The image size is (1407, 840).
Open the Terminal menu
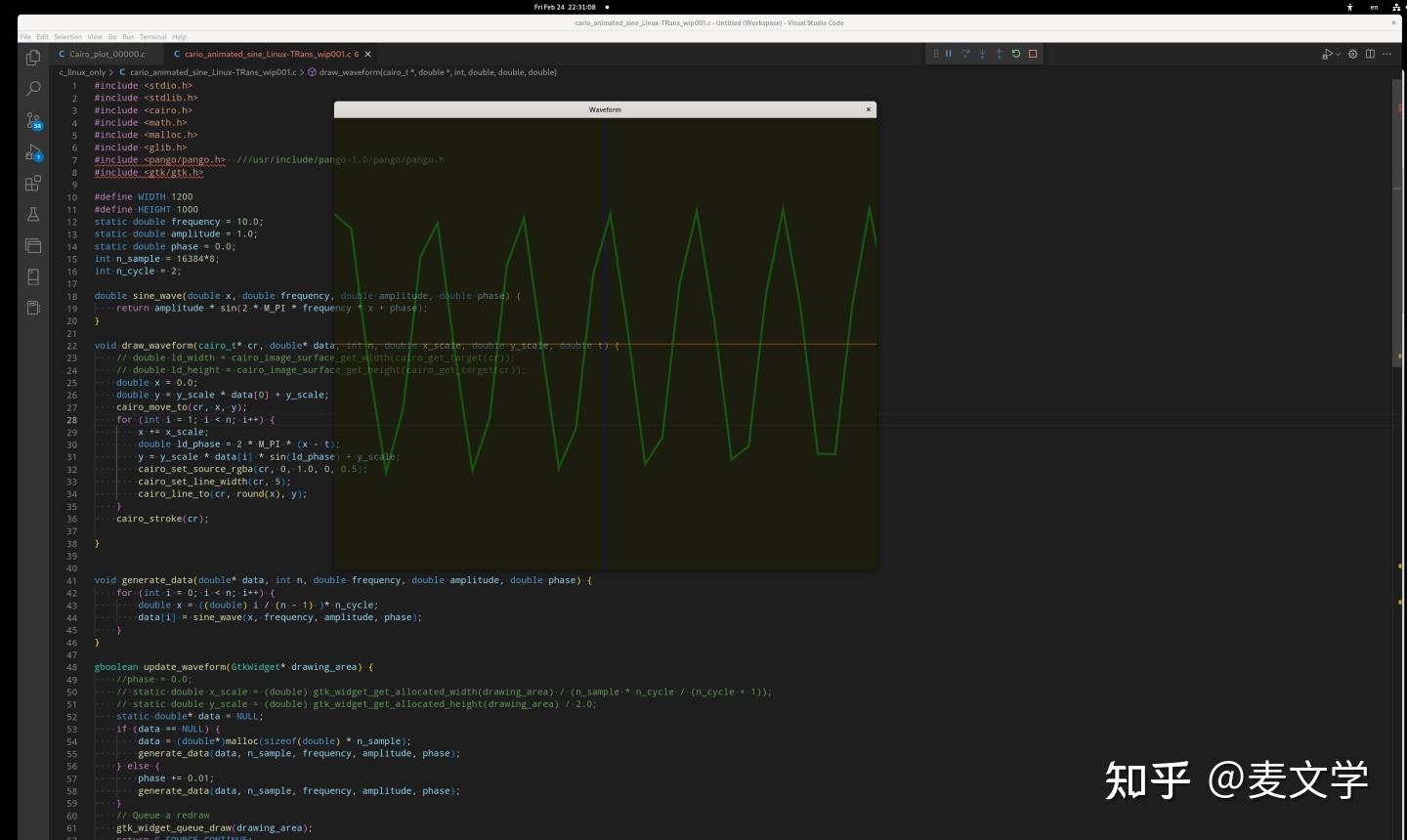[x=152, y=37]
